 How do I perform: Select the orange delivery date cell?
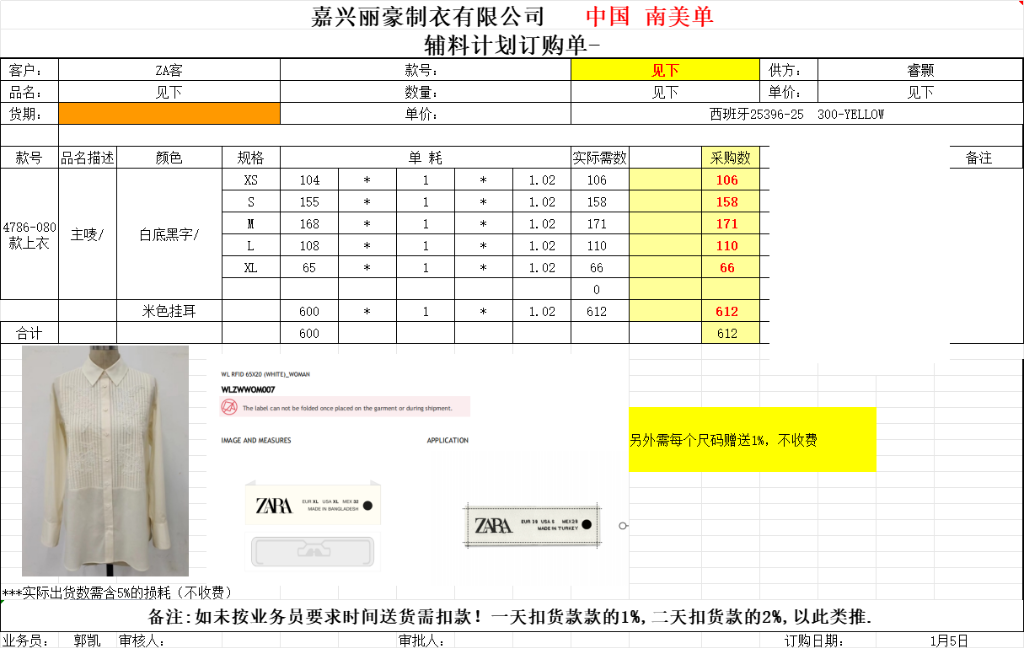pos(169,114)
